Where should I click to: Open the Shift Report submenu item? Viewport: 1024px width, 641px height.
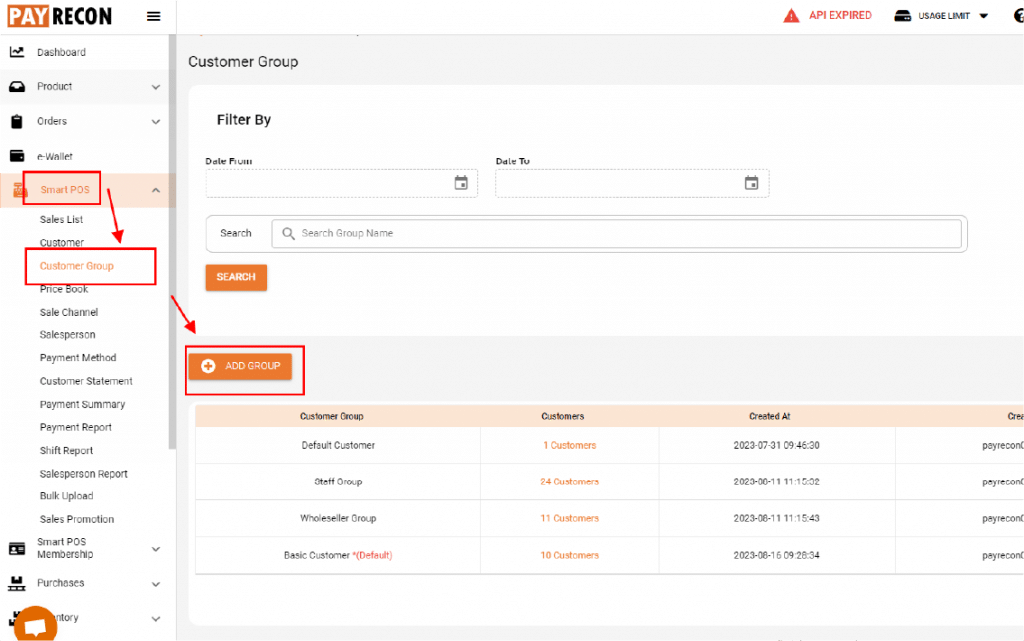tap(67, 450)
